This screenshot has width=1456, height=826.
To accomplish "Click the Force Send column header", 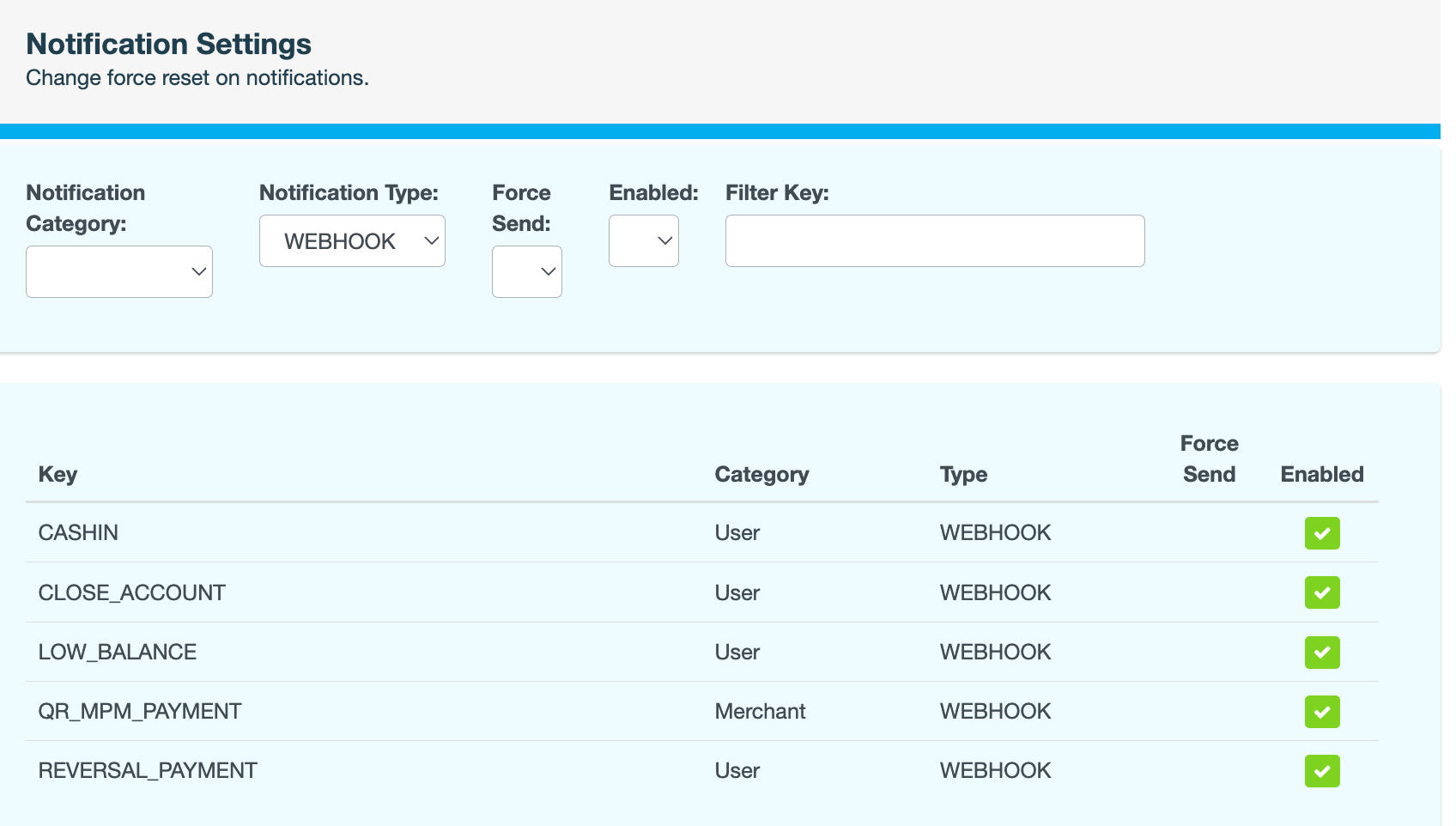I will pyautogui.click(x=1209, y=459).
